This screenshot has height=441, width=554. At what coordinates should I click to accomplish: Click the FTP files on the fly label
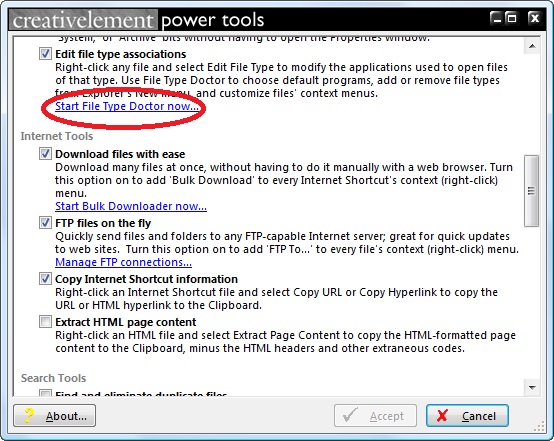[x=103, y=223]
